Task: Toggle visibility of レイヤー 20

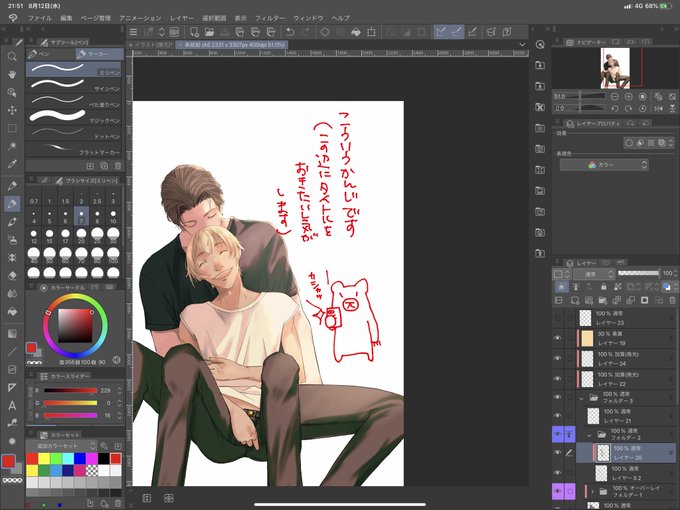Action: (x=558, y=453)
